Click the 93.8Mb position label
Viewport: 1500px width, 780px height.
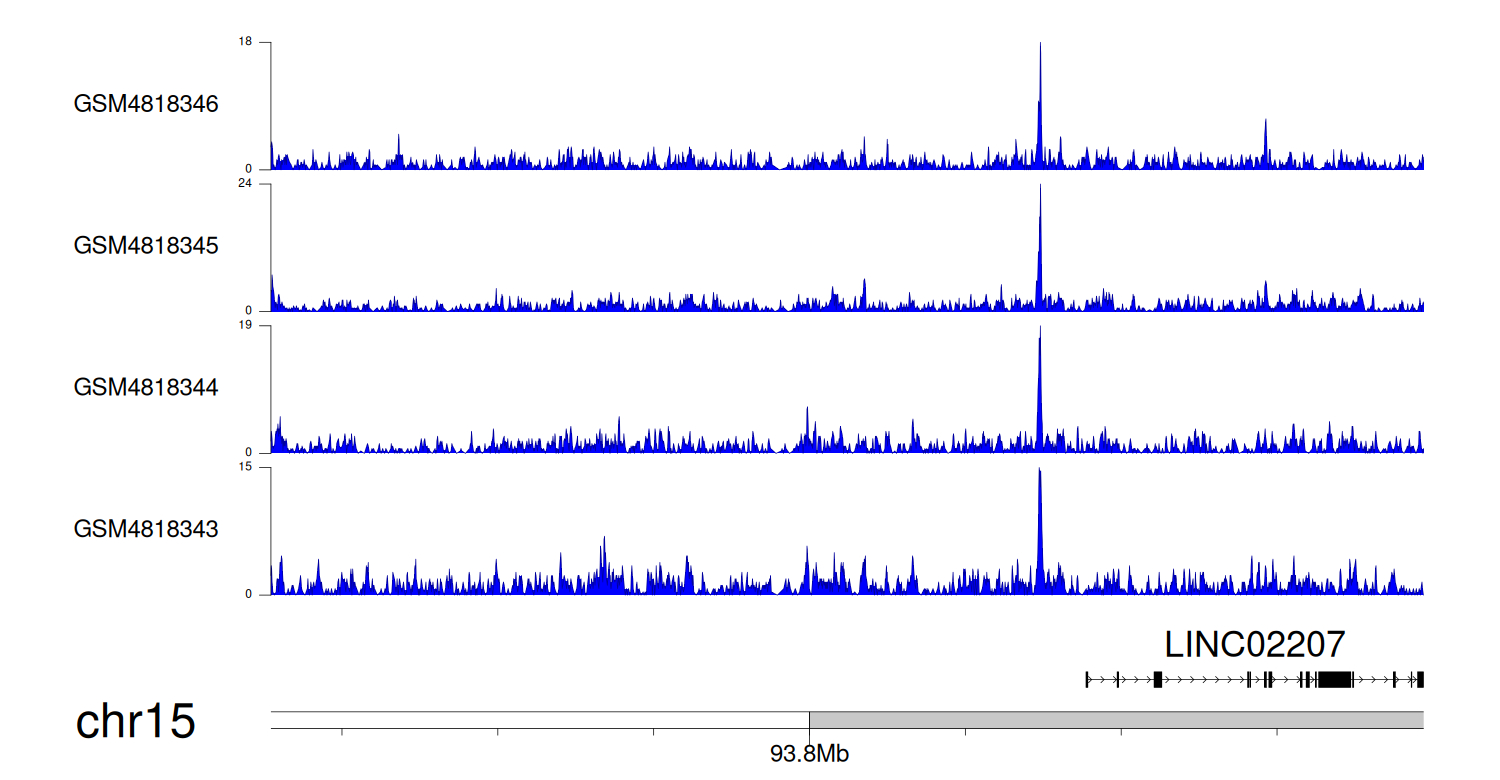coord(809,754)
